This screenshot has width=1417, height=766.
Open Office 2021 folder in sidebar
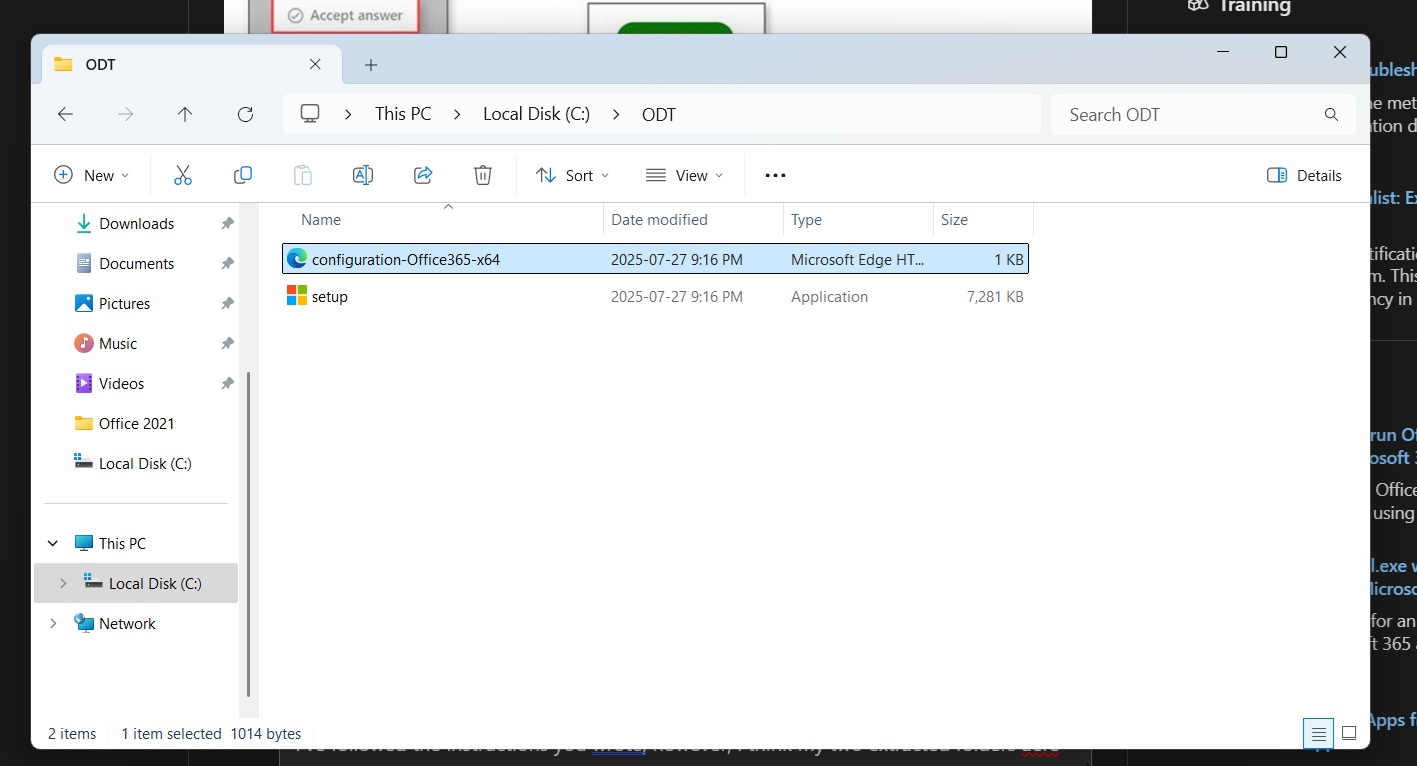137,424
